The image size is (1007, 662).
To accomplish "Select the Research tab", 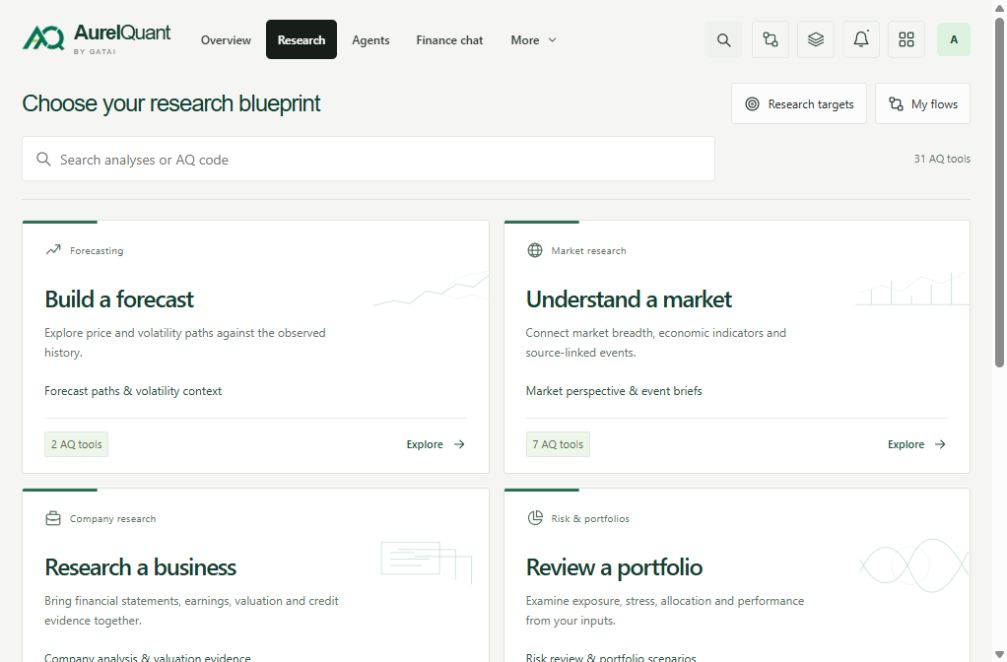I will (301, 40).
